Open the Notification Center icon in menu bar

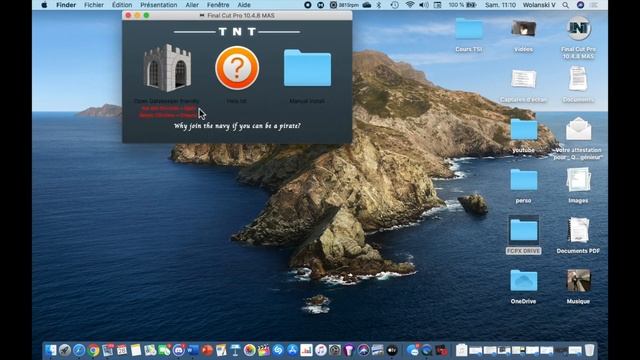click(x=594, y=5)
